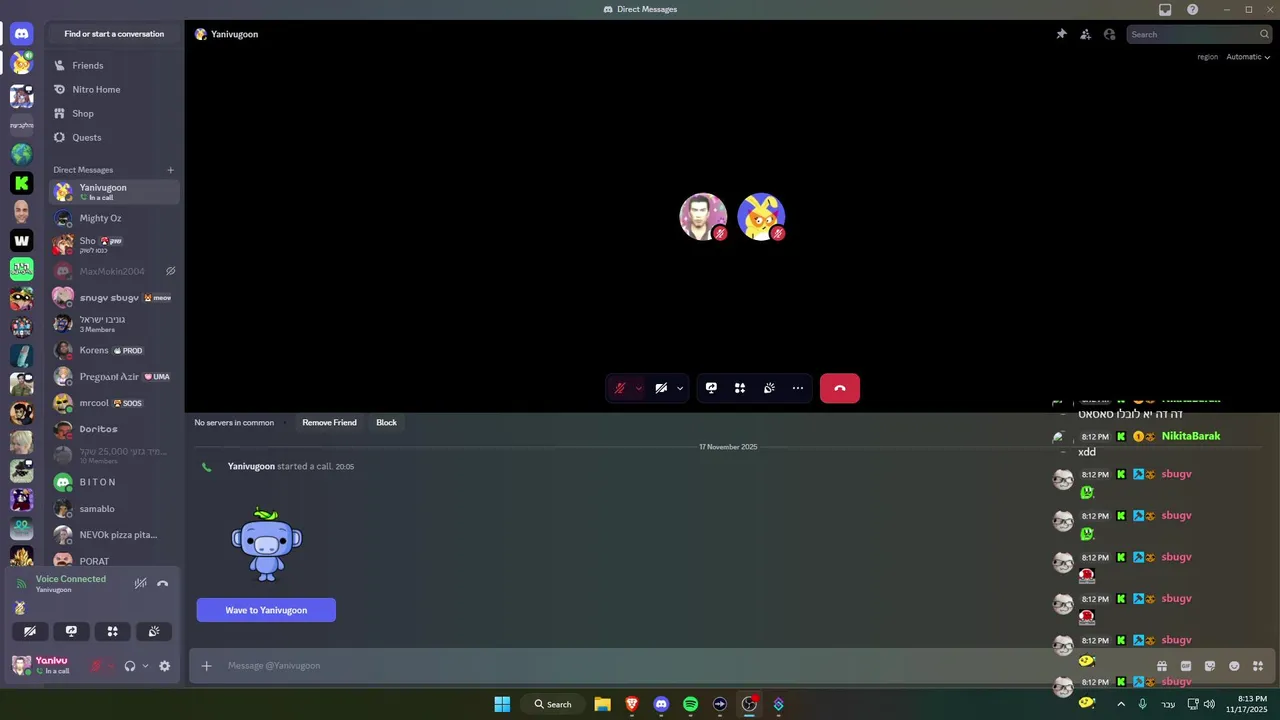The height and width of the screenshot is (720, 1280).
Task: Open apps launcher in message box
Action: (1258, 666)
